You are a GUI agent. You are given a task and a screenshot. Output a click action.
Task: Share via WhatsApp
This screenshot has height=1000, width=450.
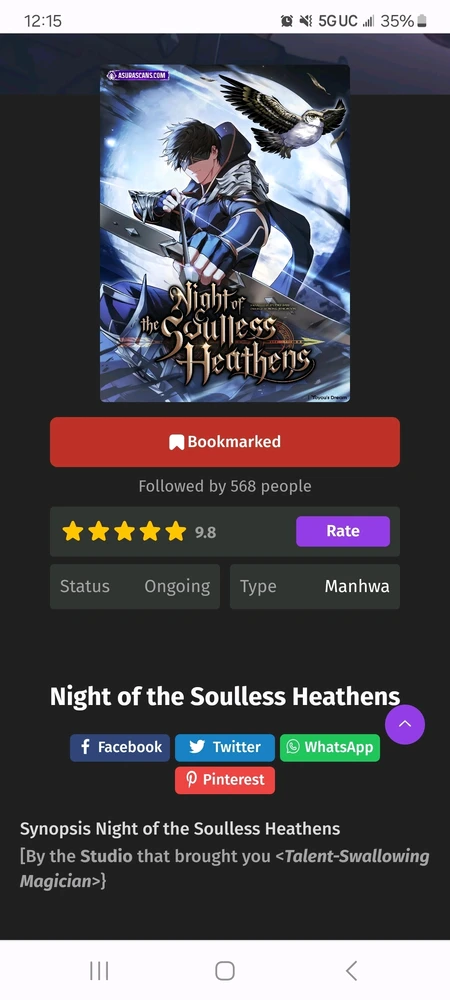pos(330,747)
